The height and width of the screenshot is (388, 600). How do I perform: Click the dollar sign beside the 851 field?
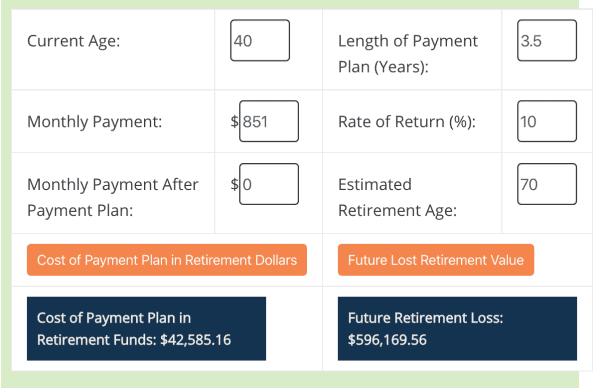[x=234, y=122]
